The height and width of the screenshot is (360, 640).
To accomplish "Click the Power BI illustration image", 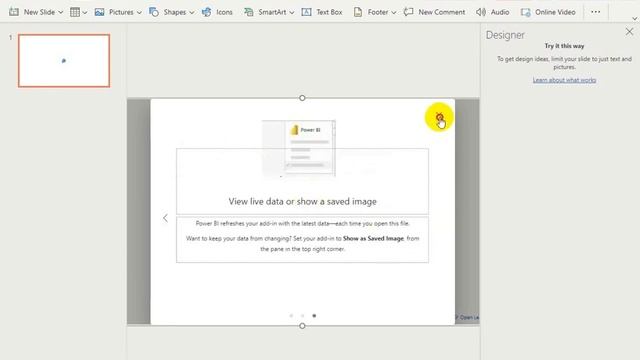I will [299, 148].
